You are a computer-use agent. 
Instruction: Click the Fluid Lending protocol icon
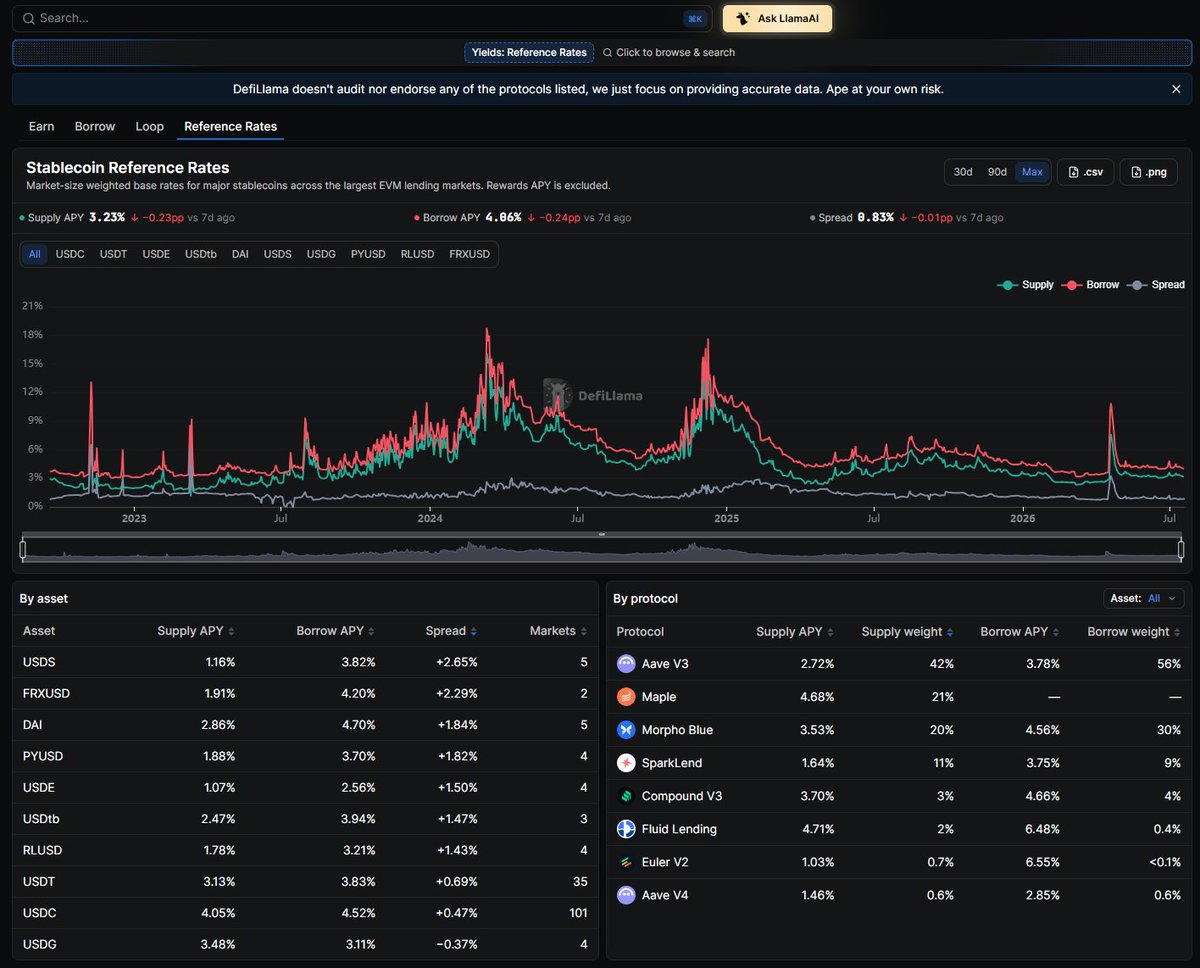coord(626,829)
